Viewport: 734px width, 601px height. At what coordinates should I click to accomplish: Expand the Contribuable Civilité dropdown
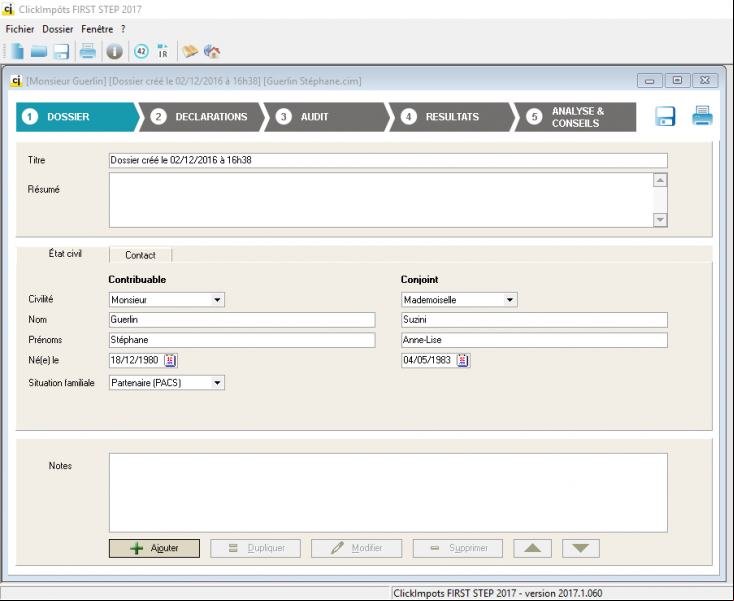click(217, 300)
